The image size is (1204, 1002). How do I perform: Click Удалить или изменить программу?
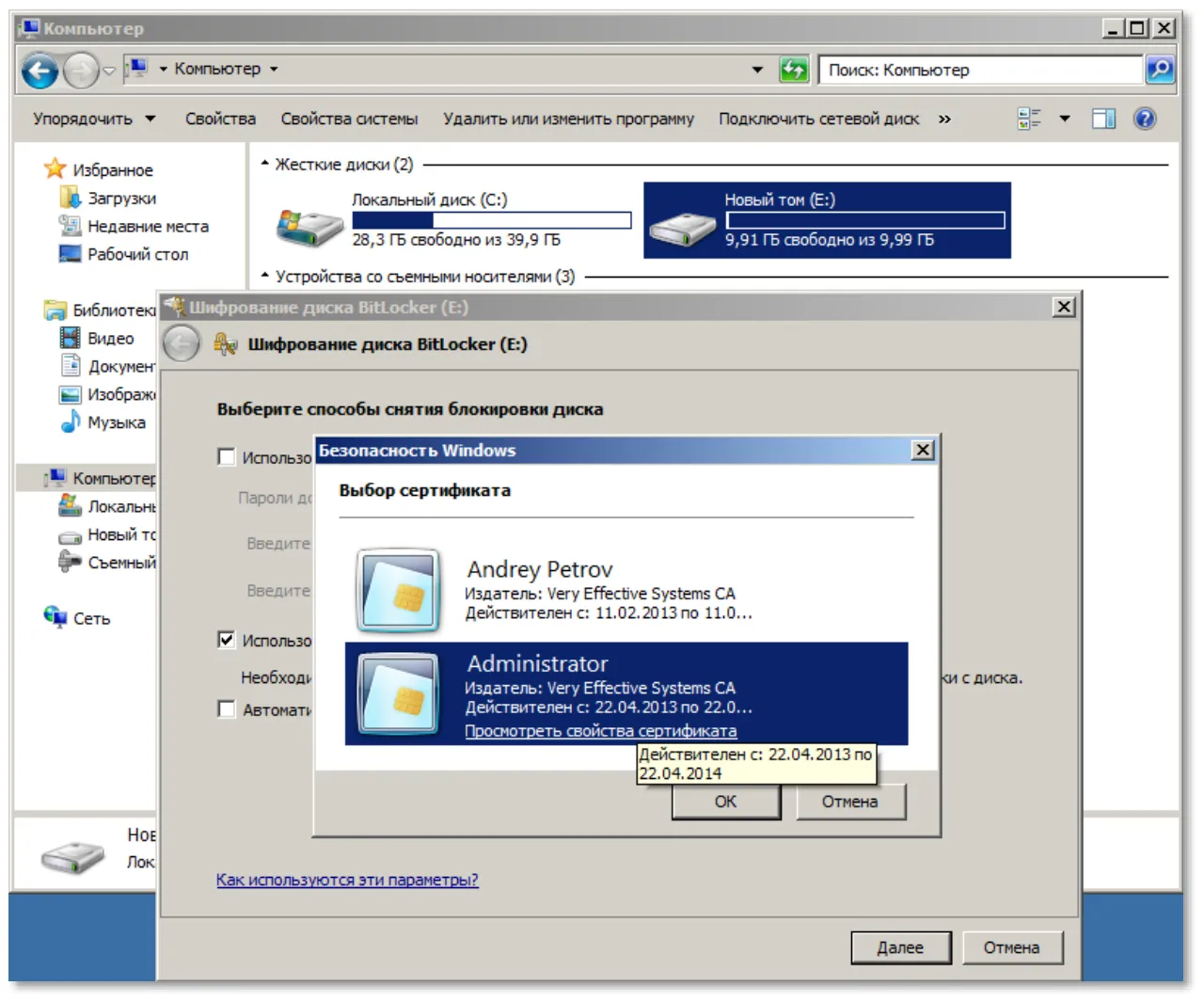(x=568, y=119)
